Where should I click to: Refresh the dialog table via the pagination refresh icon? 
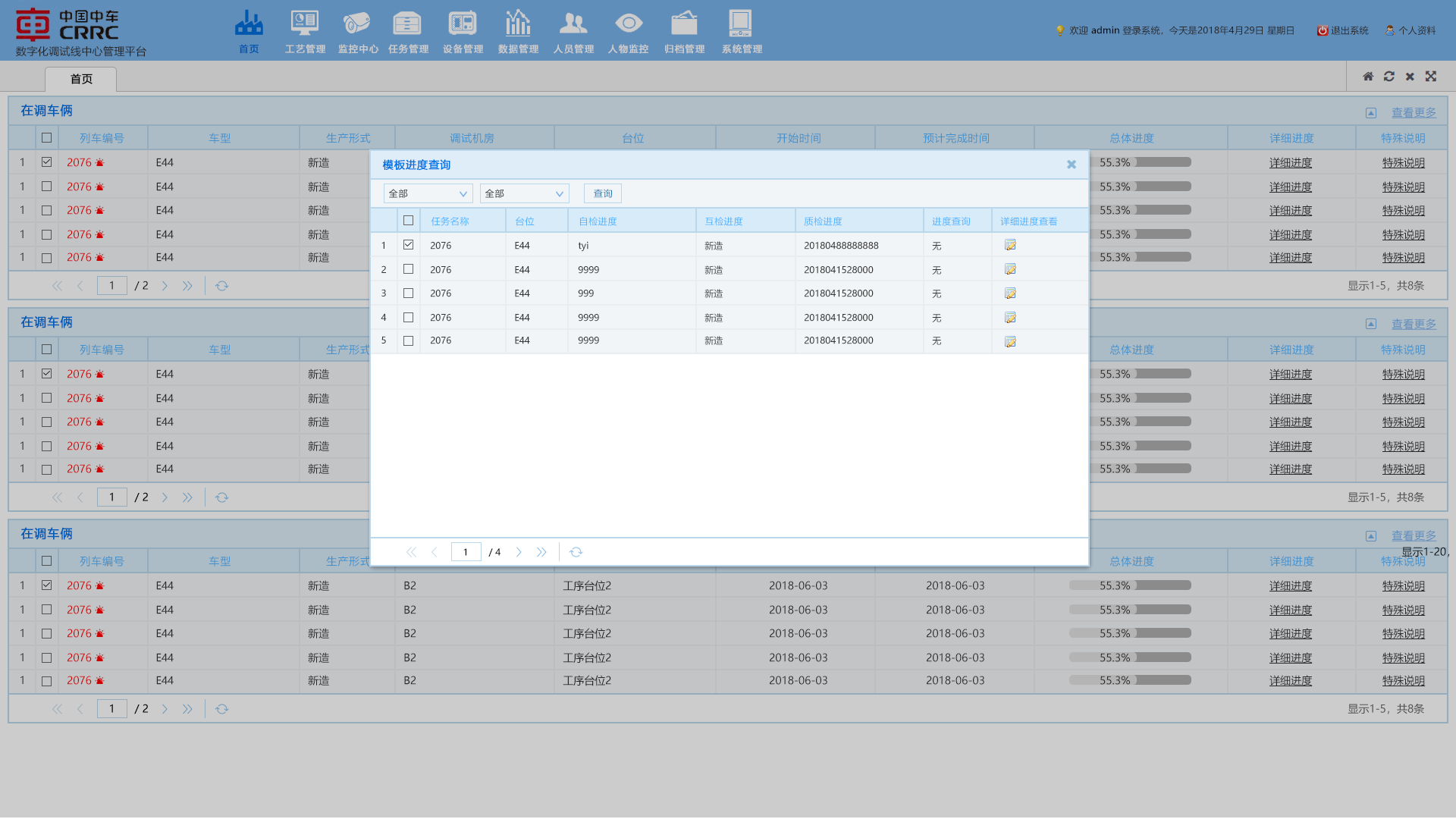pos(576,552)
